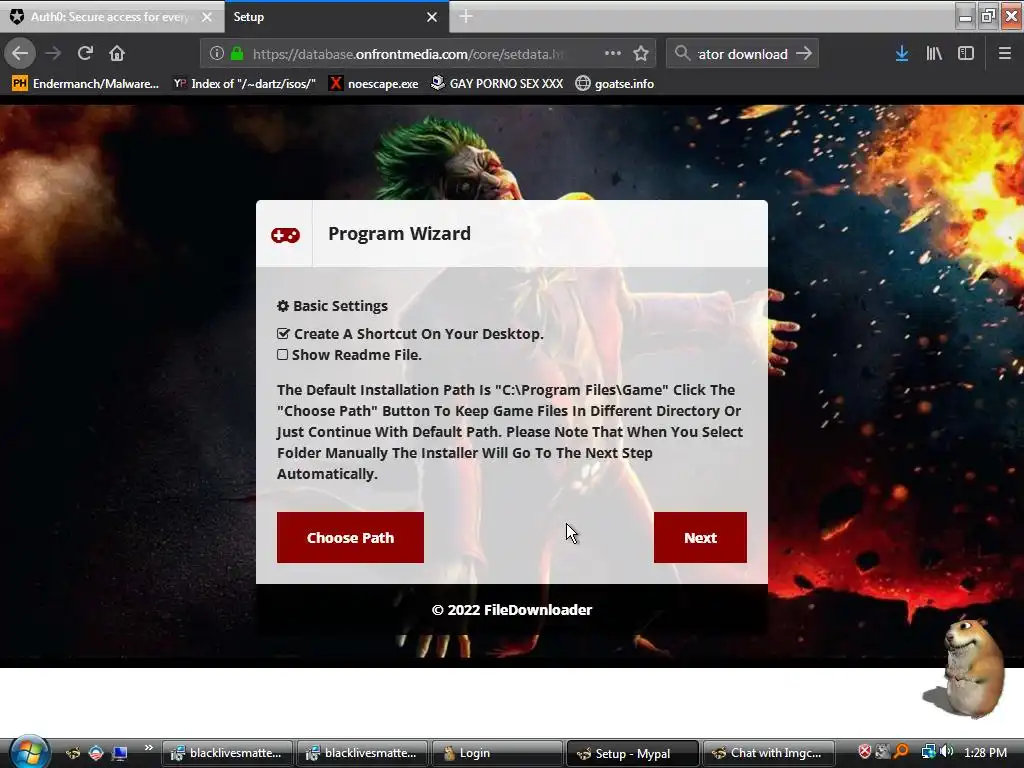
Task: Restore down the browser window
Action: pos(988,16)
